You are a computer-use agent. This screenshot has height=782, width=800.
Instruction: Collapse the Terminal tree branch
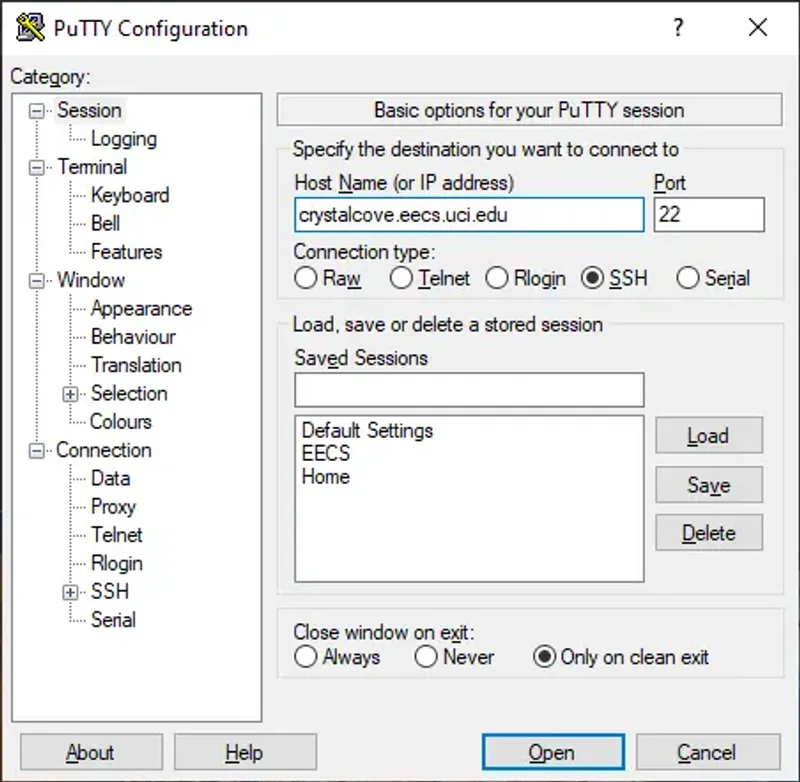40,167
